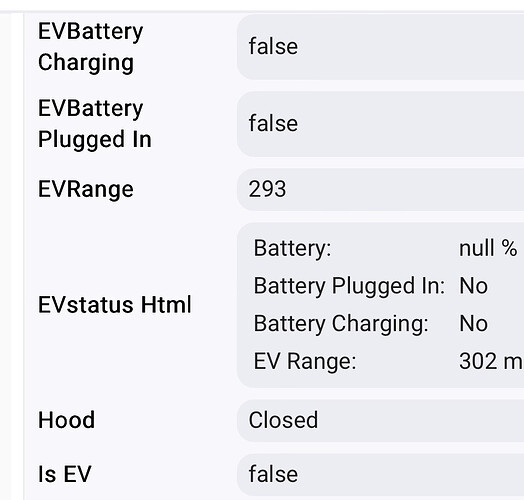Click the No value beside Battery Charging
This screenshot has height=500, width=524.
(474, 324)
